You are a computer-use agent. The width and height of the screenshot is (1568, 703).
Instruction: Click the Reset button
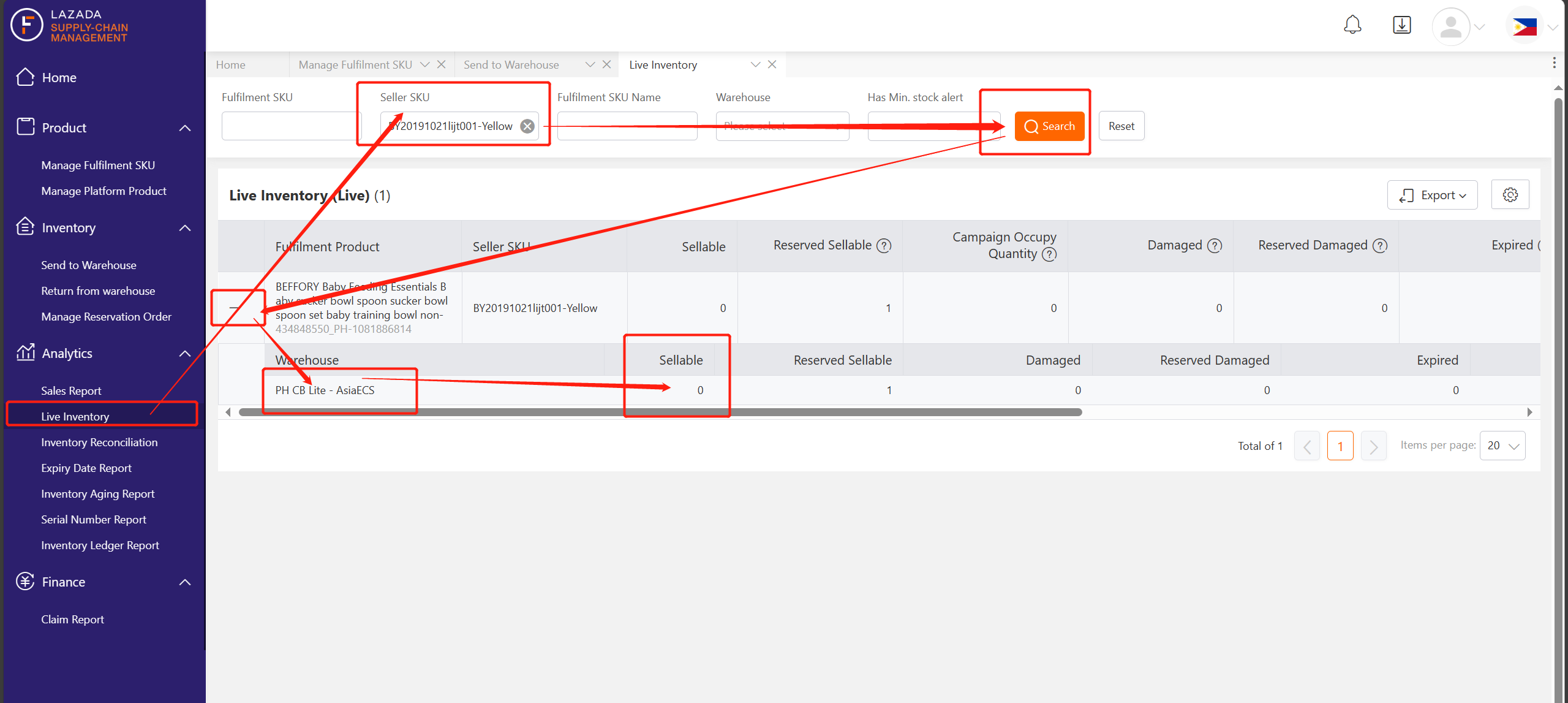click(x=1121, y=126)
